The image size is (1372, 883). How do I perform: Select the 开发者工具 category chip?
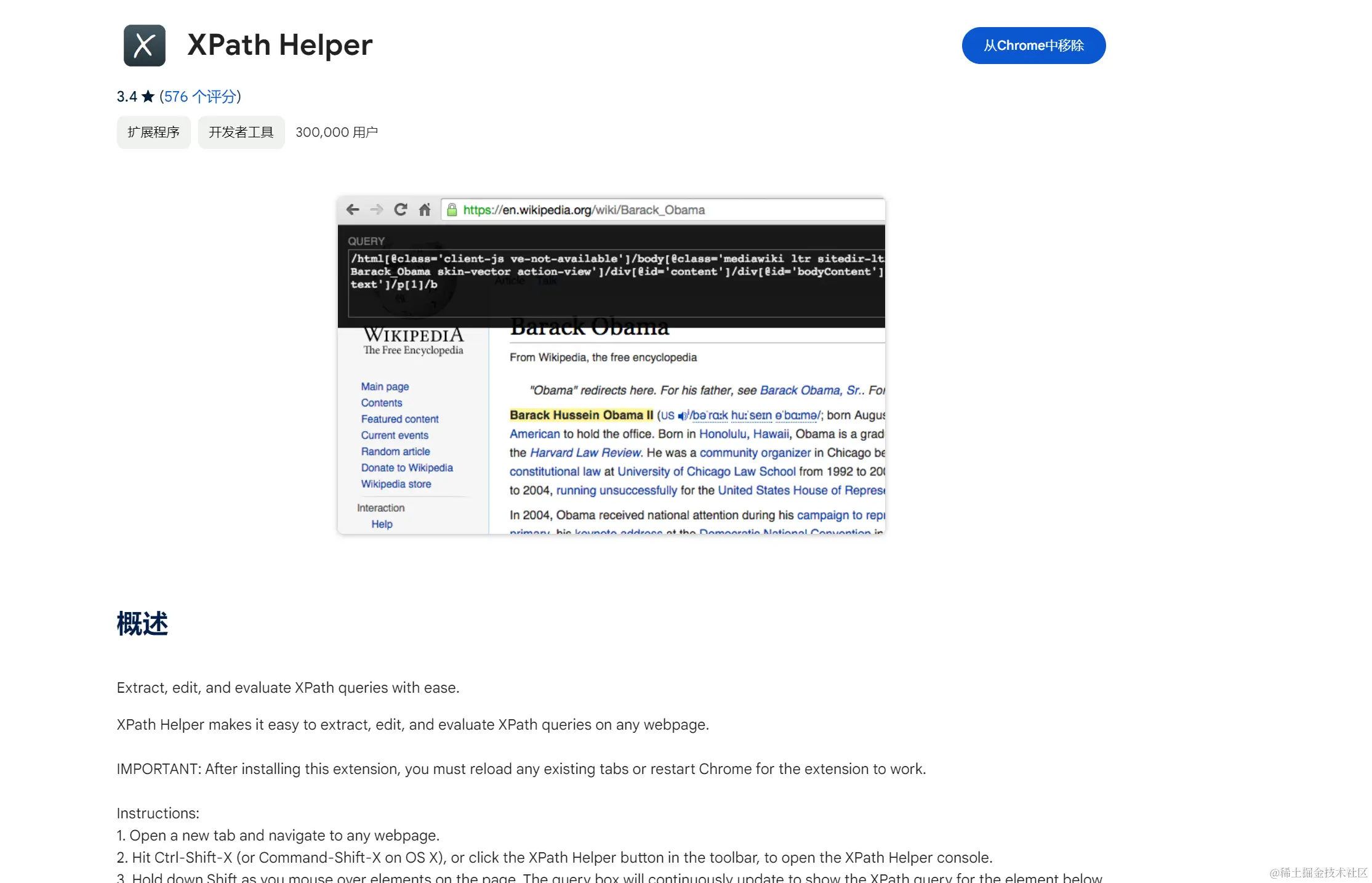(241, 132)
